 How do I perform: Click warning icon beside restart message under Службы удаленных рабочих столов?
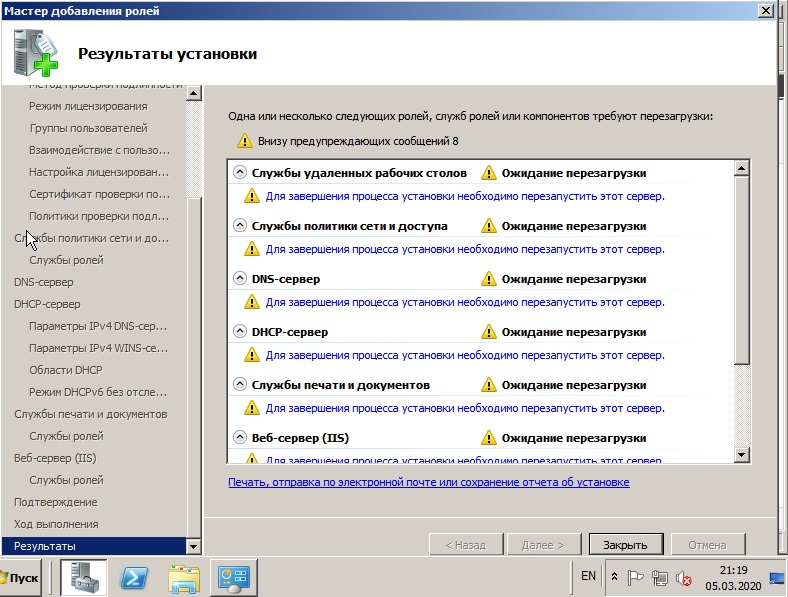coord(252,196)
